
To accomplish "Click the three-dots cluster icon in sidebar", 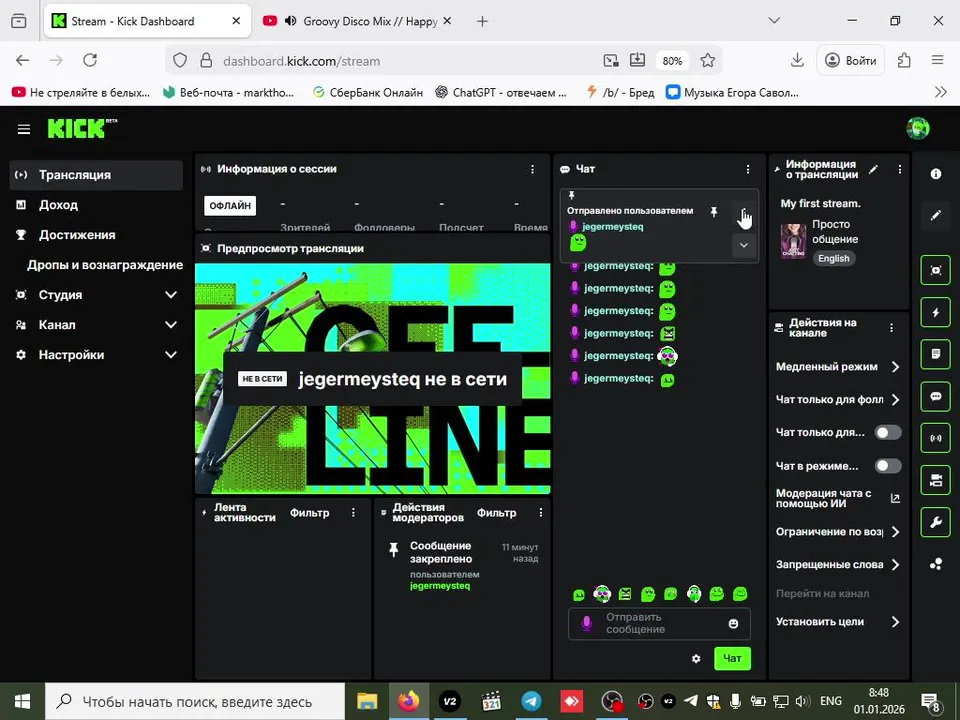I will point(936,564).
